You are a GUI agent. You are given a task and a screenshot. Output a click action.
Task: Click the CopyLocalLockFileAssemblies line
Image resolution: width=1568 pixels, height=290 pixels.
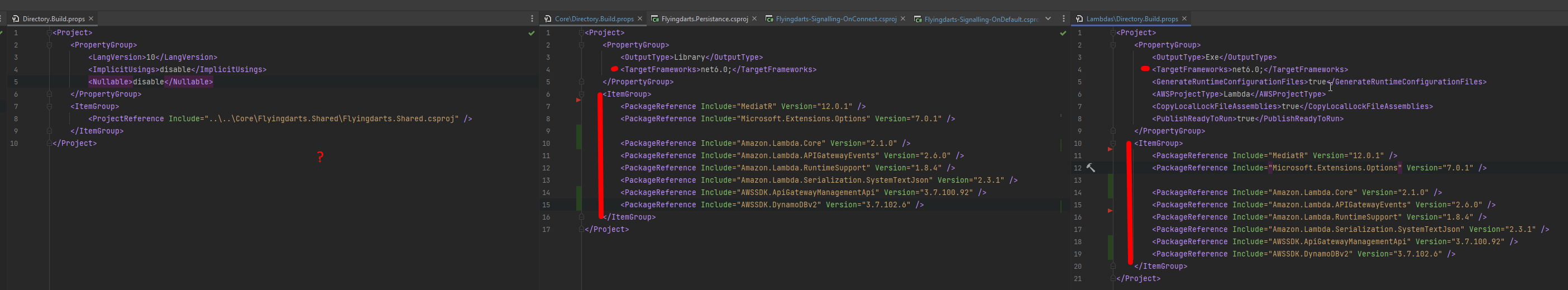[x=1292, y=107]
